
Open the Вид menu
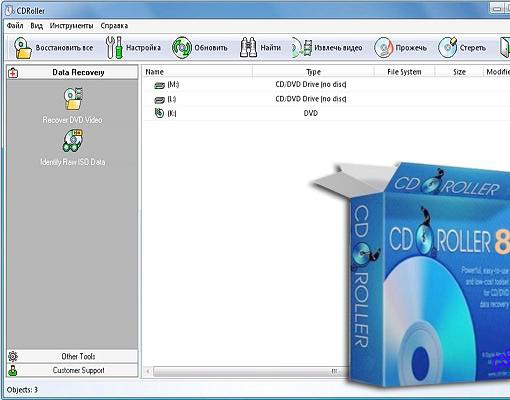[37, 26]
